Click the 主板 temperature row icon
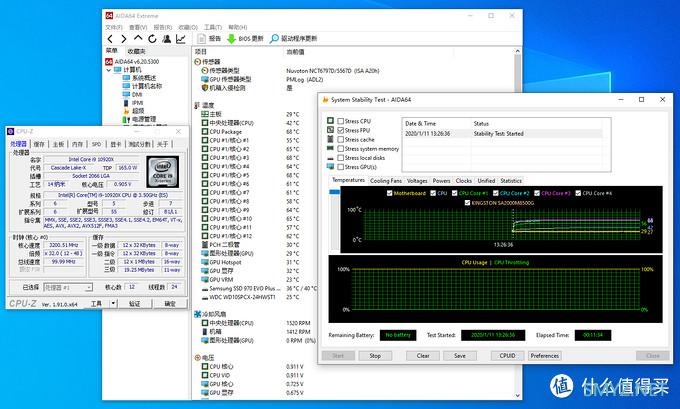Viewport: 680px width, 409px height. (205, 114)
